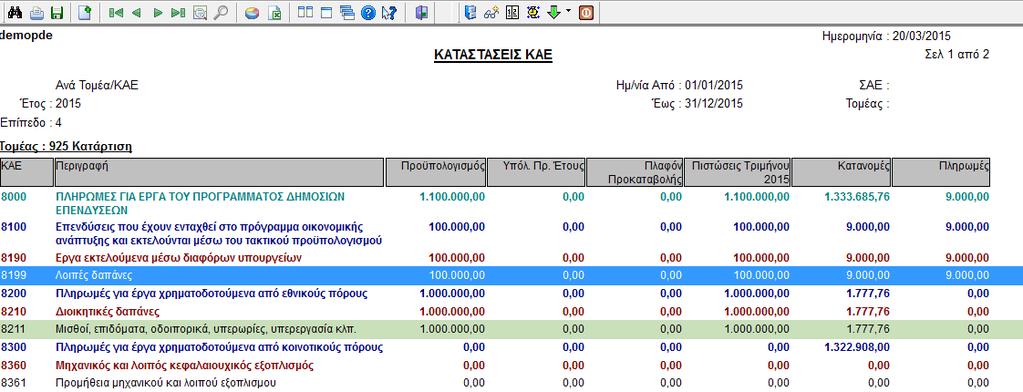Screen dimensions: 1023x392
Task: Click the Πλαφόν Προκαταβολής column header
Action: pos(635,173)
